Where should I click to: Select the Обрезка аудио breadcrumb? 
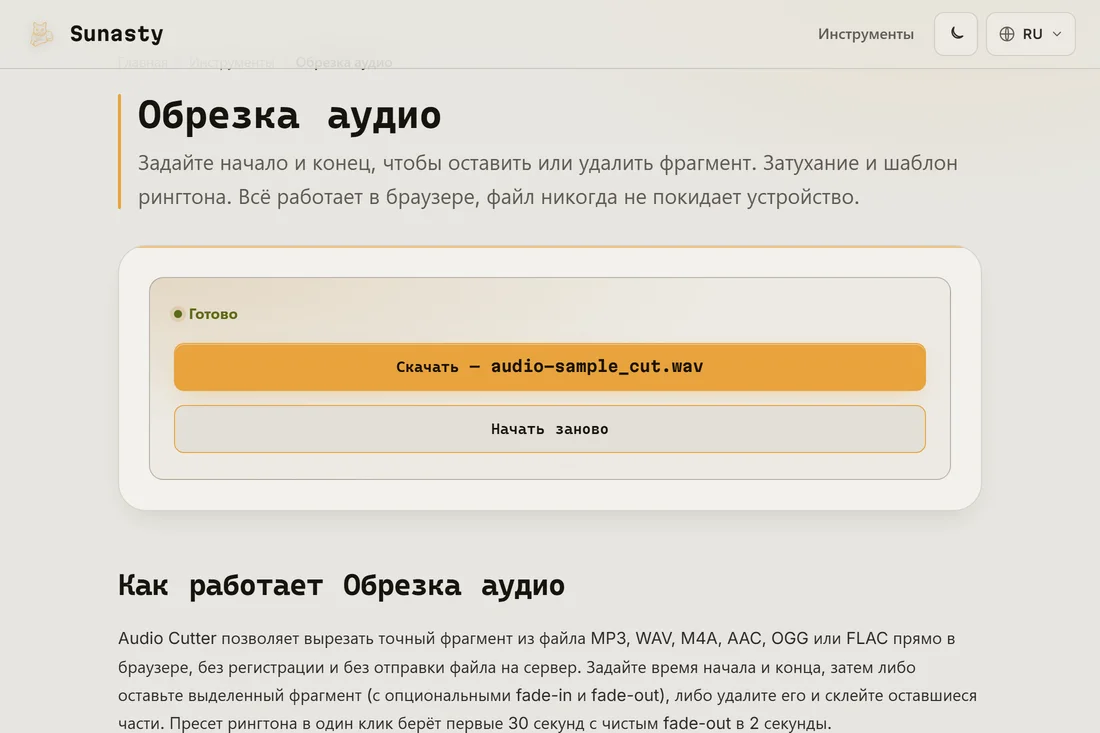344,62
